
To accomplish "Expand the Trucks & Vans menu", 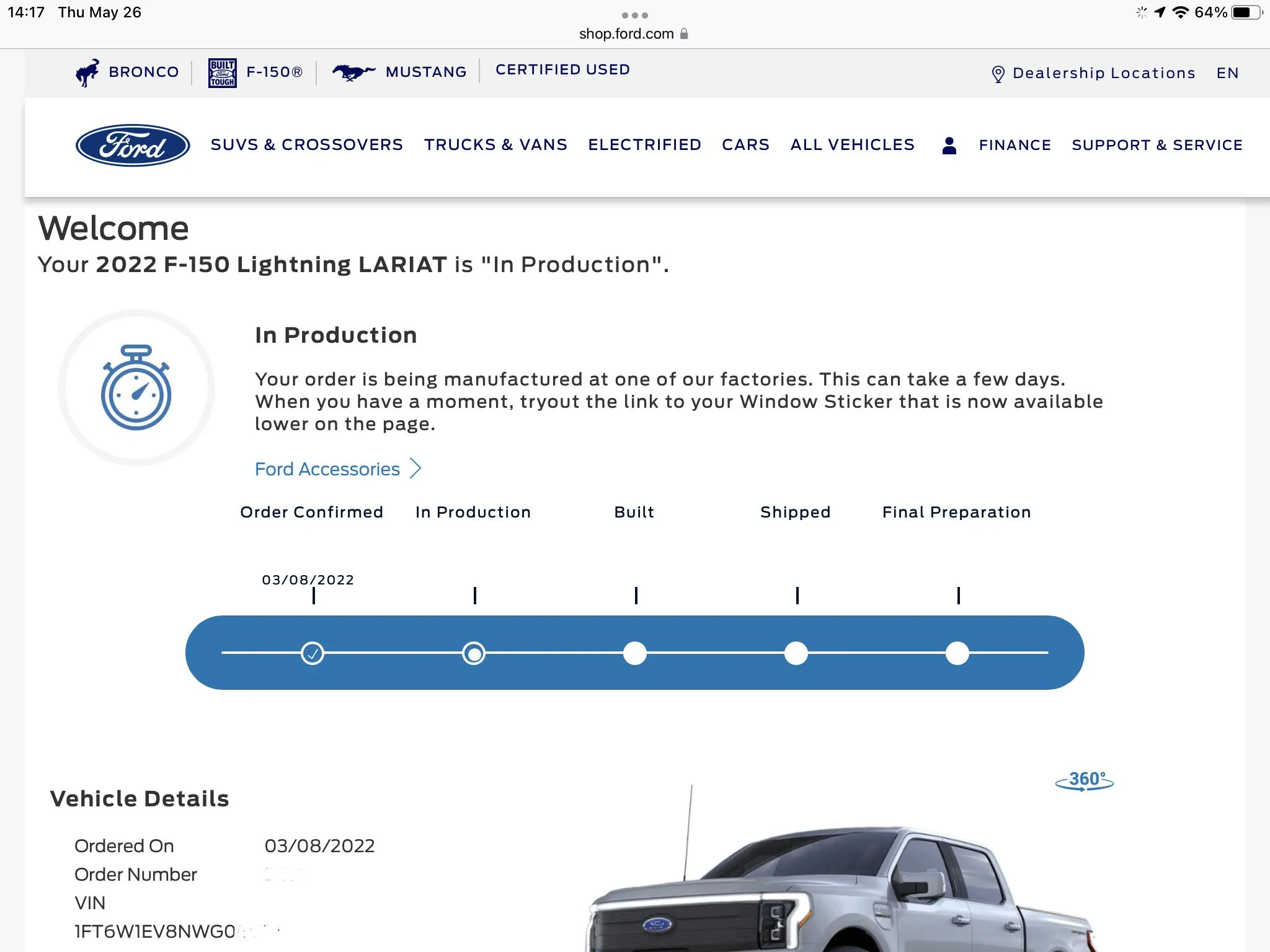I will (495, 145).
